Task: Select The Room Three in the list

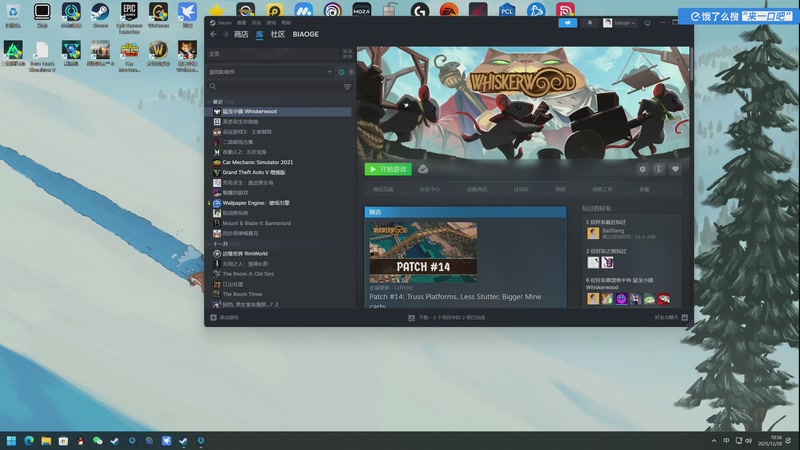Action: tap(279, 294)
